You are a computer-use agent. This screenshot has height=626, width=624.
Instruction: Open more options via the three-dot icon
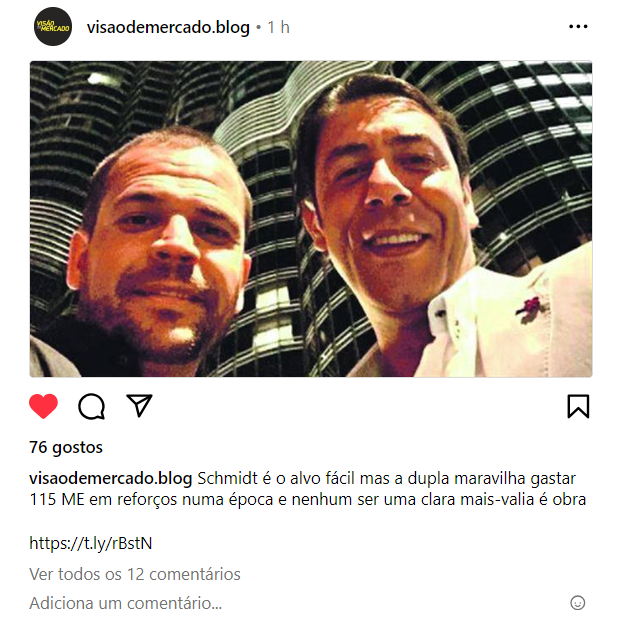[578, 27]
